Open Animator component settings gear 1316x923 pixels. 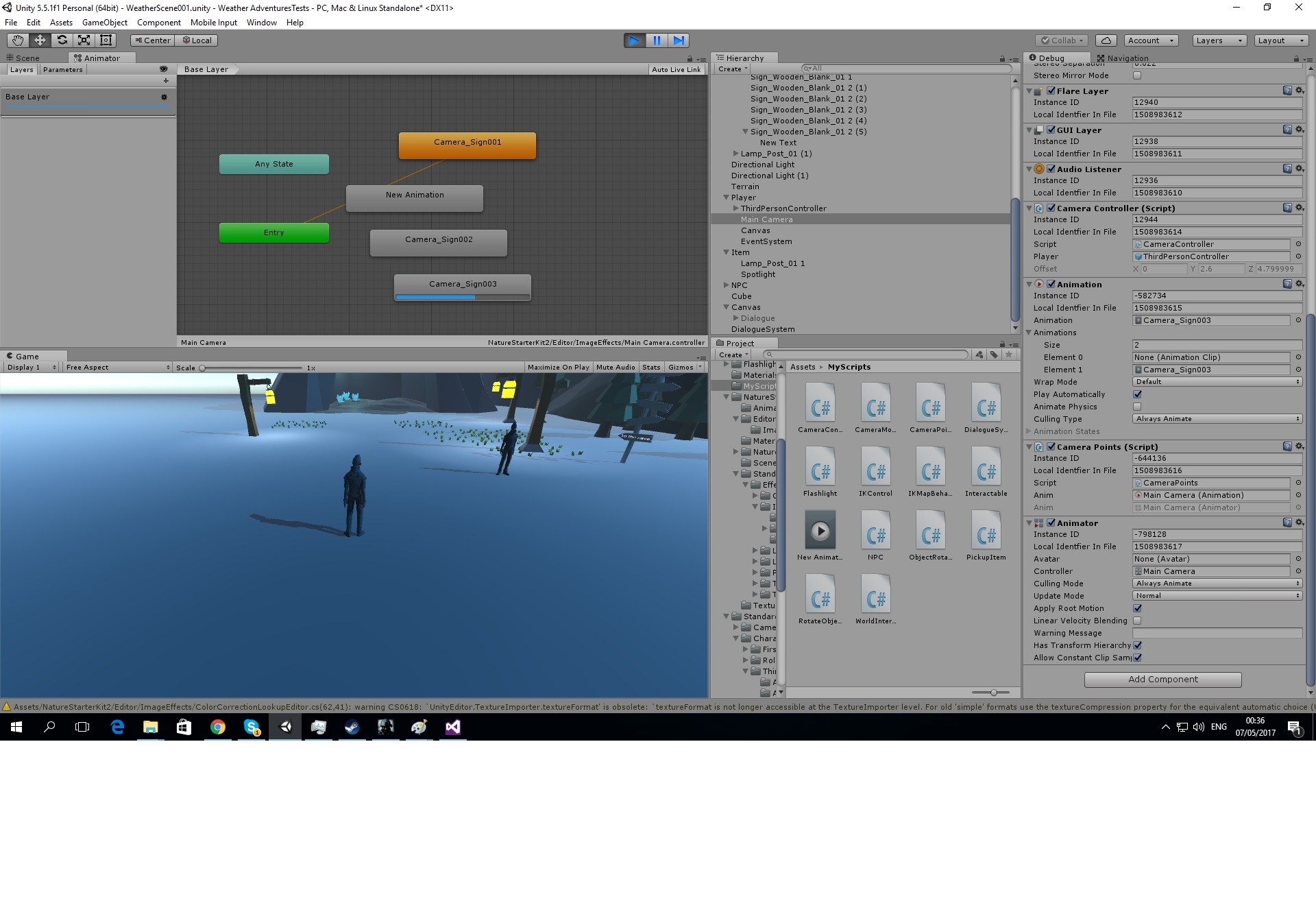click(x=1299, y=523)
